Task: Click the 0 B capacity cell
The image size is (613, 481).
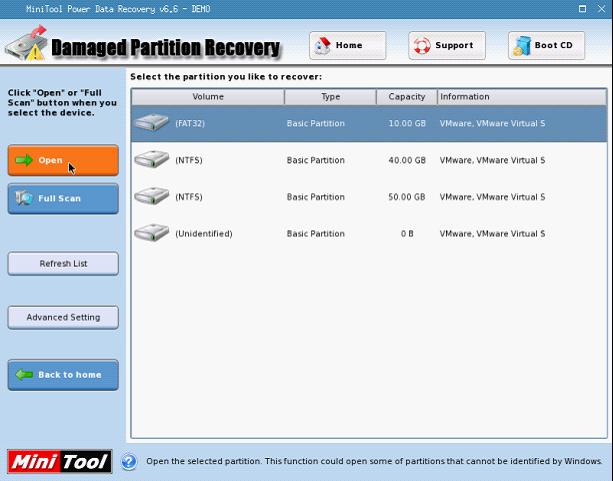Action: [x=407, y=234]
